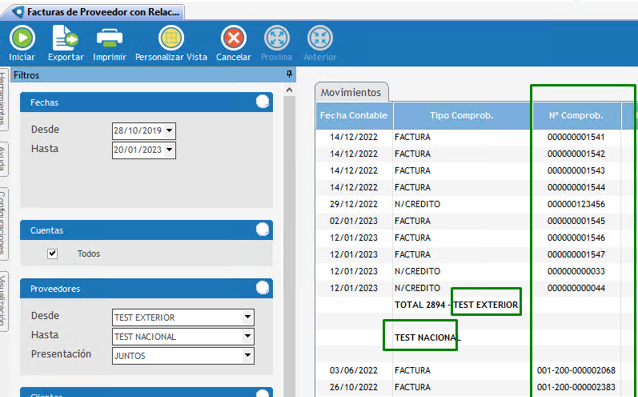Select cell 000000123456
Viewport: 638px width, 397px height.
point(576,204)
